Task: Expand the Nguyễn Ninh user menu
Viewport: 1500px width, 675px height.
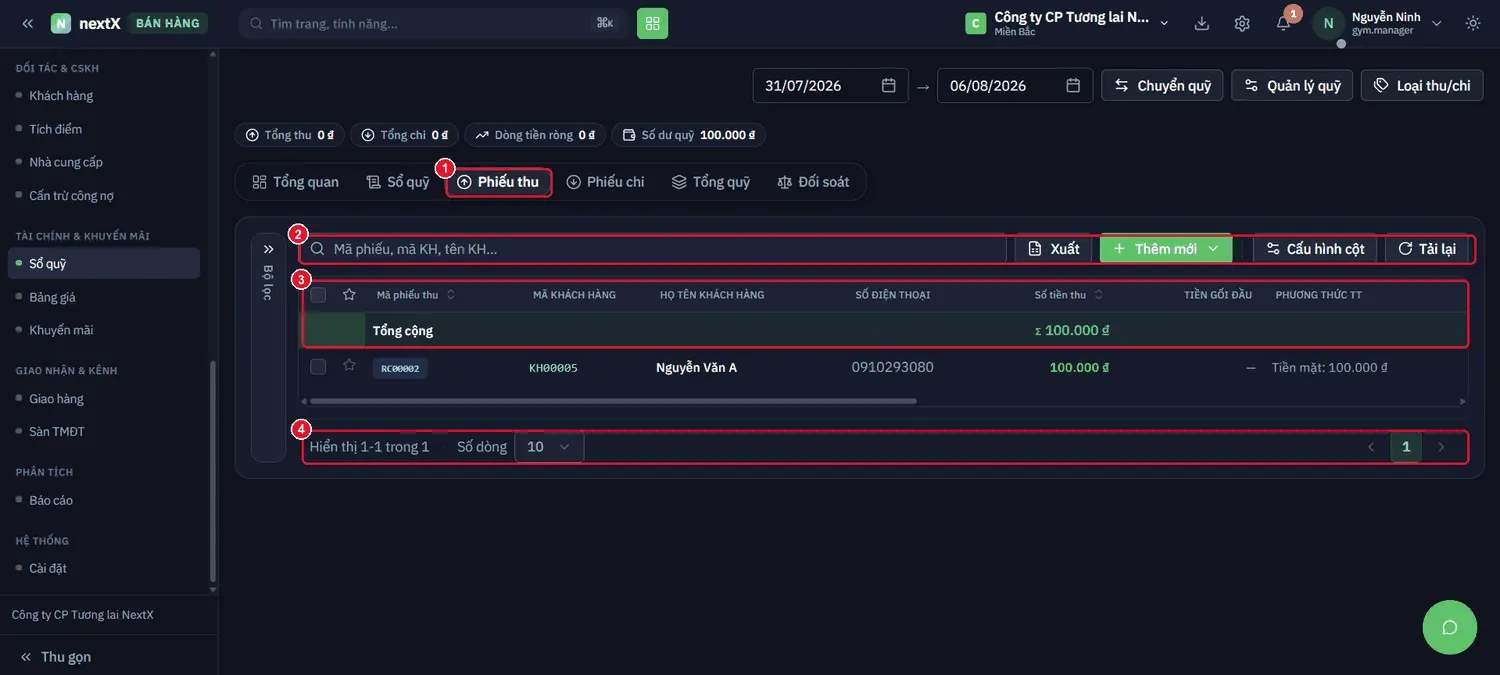Action: (x=1437, y=23)
